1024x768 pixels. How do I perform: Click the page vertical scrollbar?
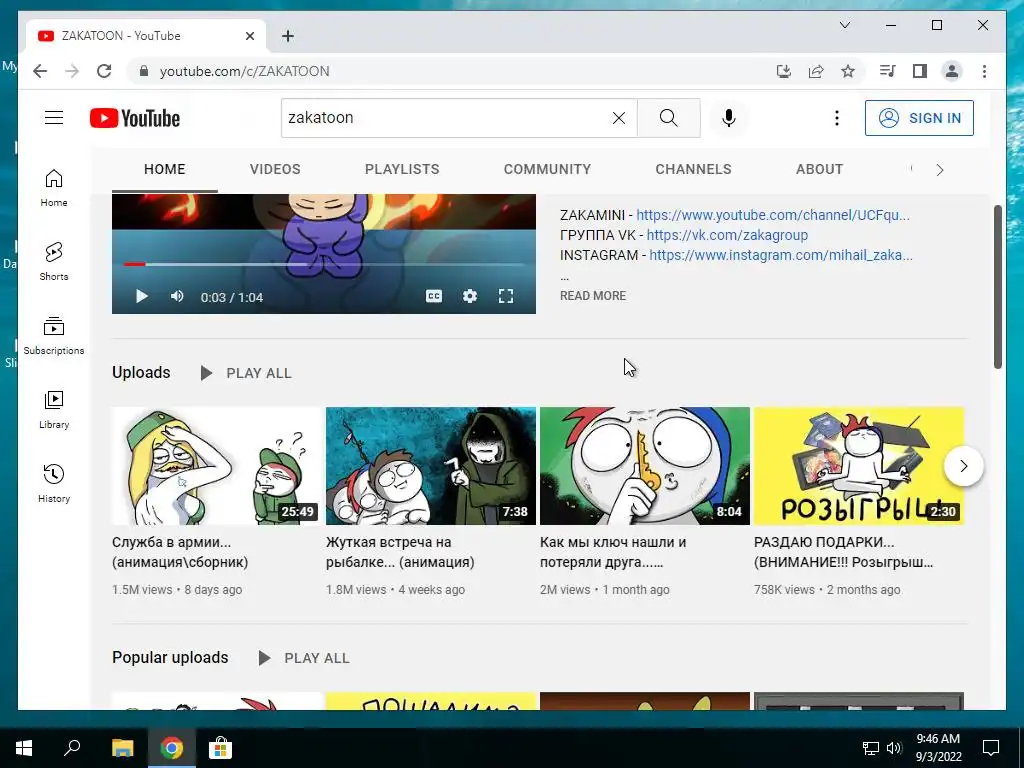click(997, 287)
